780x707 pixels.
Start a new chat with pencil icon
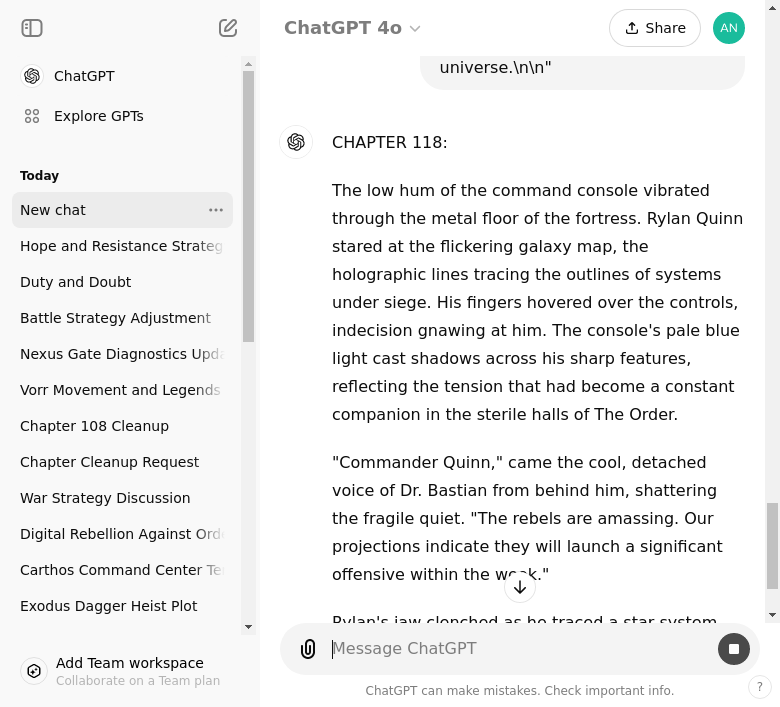(228, 28)
